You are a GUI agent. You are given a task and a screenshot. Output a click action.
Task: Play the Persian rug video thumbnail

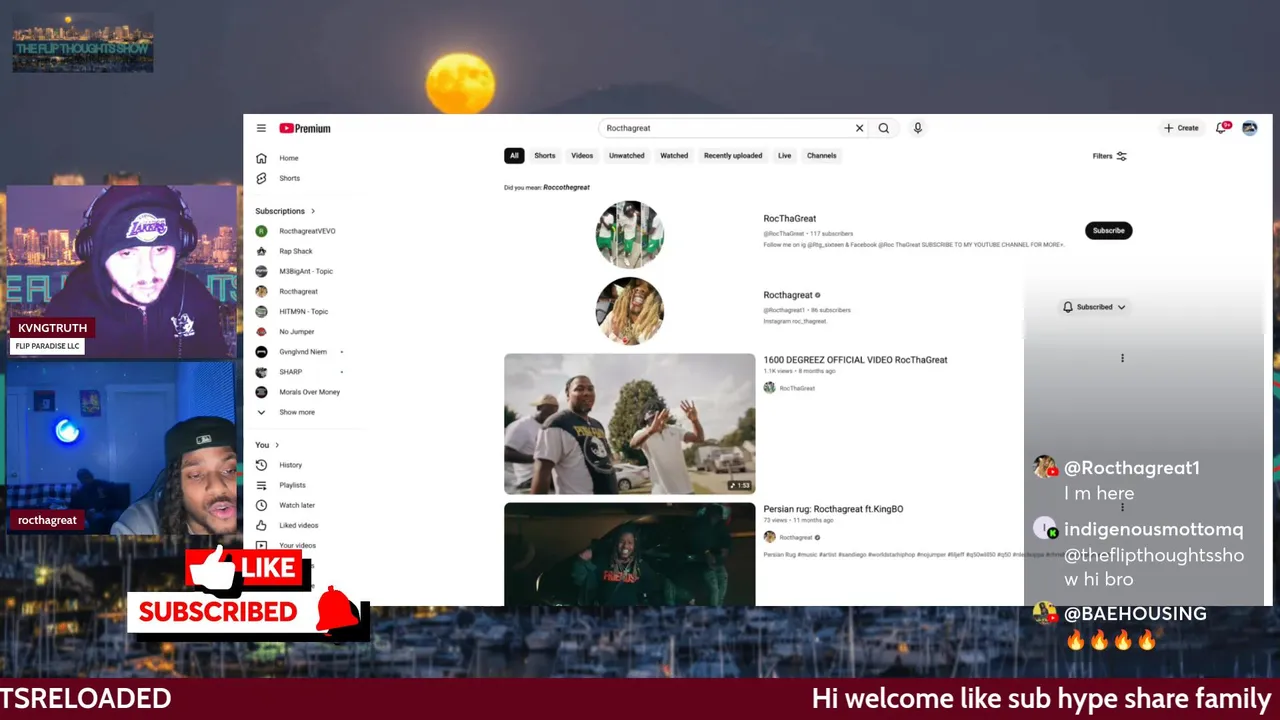pyautogui.click(x=630, y=554)
